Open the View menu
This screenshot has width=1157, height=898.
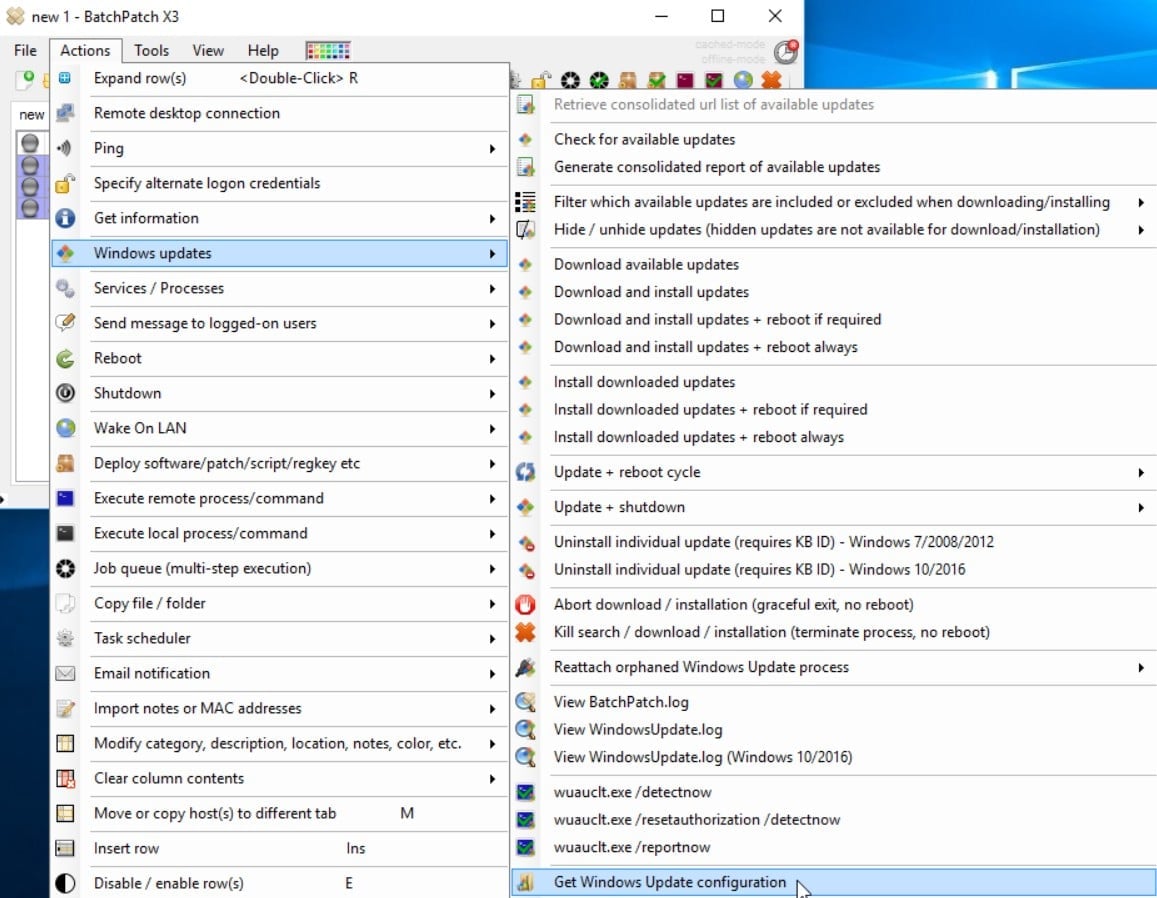208,50
